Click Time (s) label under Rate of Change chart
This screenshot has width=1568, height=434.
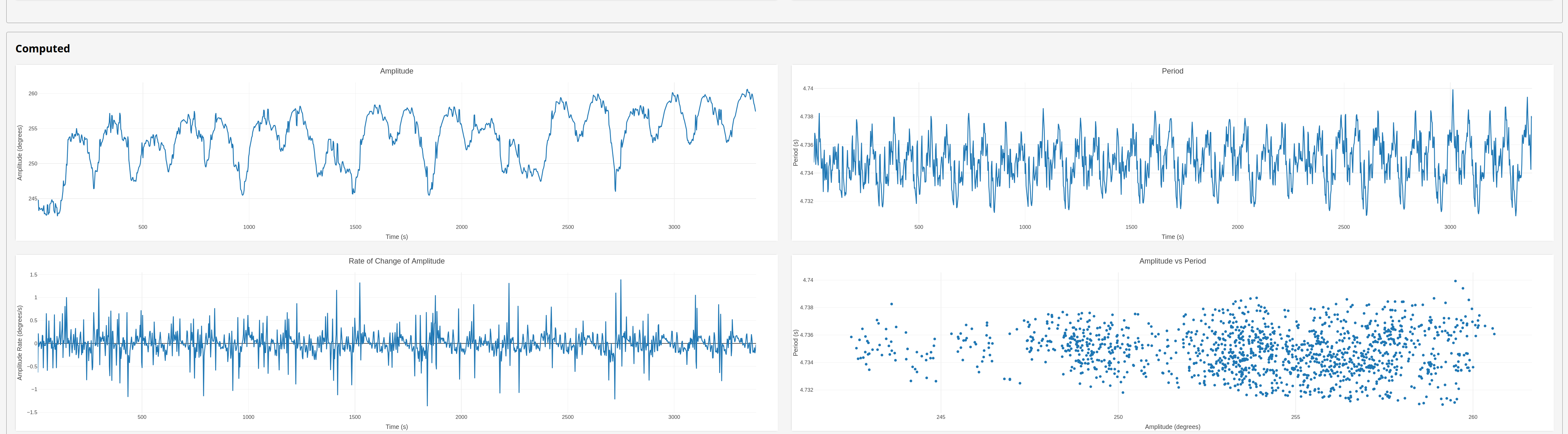[x=396, y=427]
